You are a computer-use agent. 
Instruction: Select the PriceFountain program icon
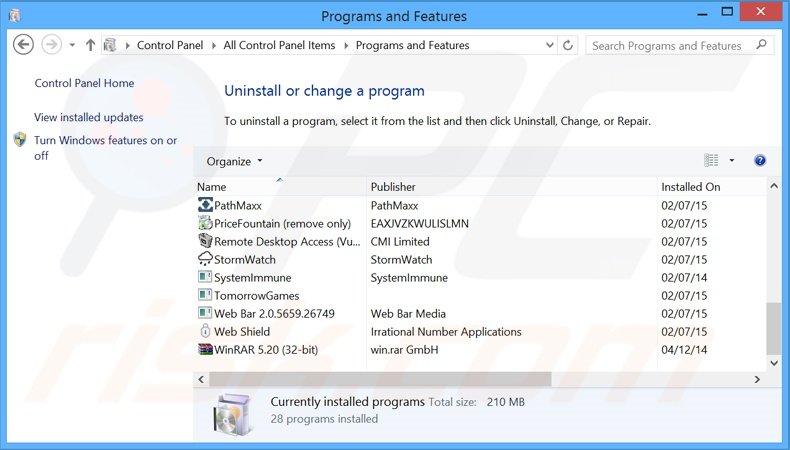(x=205, y=223)
